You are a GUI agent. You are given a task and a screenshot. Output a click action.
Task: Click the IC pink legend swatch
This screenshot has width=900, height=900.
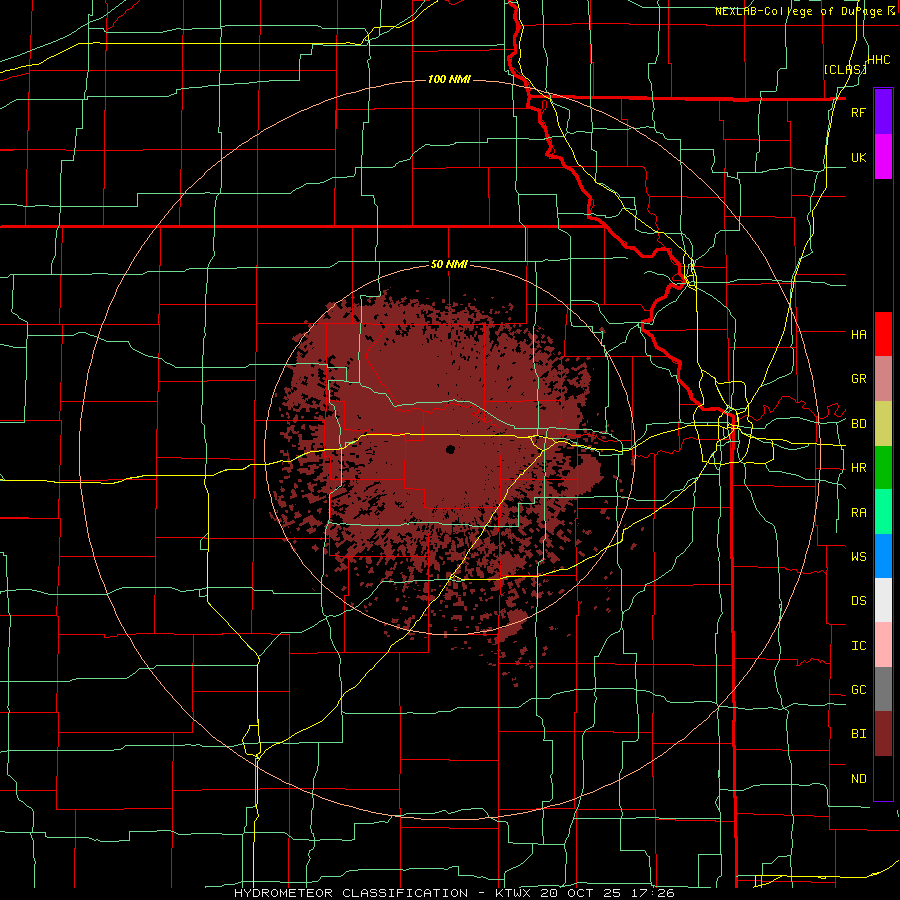click(x=883, y=645)
